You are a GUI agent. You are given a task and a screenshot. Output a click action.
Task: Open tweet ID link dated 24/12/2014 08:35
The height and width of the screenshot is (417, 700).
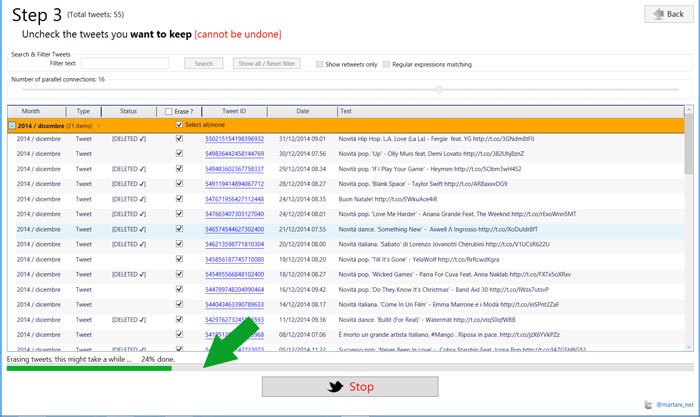[x=234, y=199]
